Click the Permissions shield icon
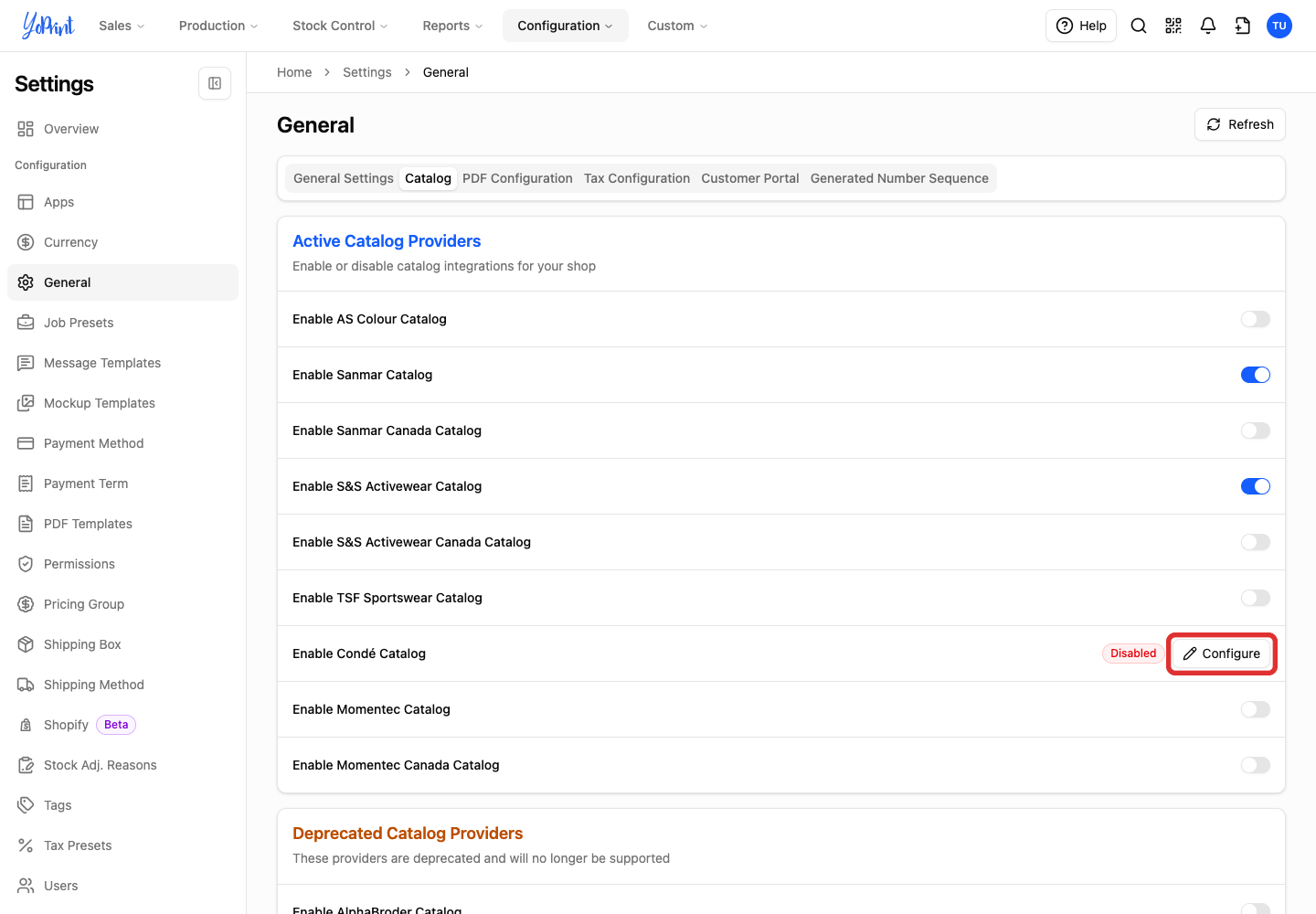The image size is (1316, 914). [x=26, y=564]
